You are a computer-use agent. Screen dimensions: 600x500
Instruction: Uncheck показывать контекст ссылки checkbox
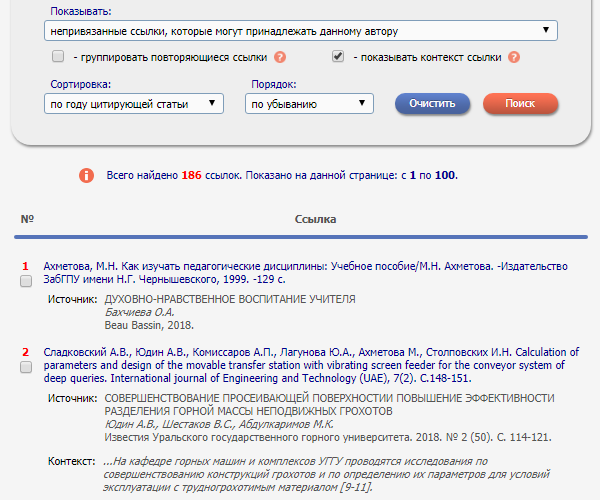click(338, 57)
